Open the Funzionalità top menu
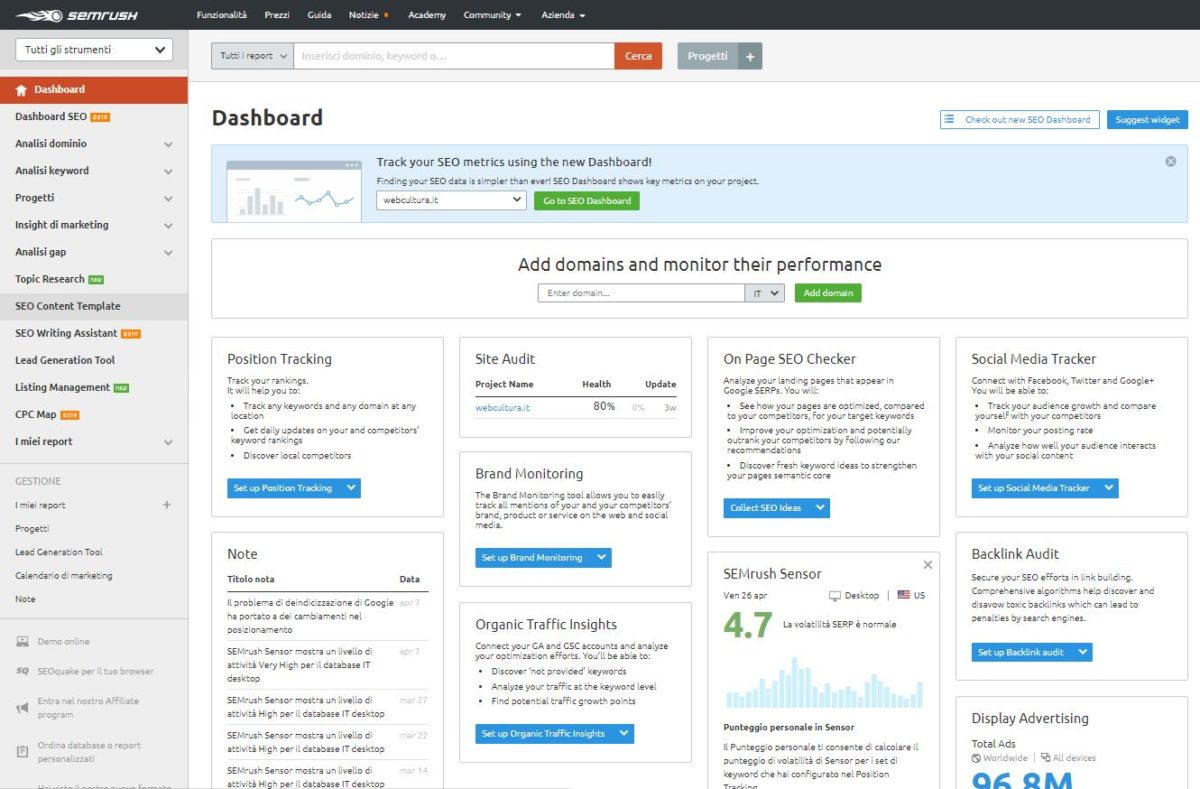Viewport: 1200px width, 789px height. point(221,15)
